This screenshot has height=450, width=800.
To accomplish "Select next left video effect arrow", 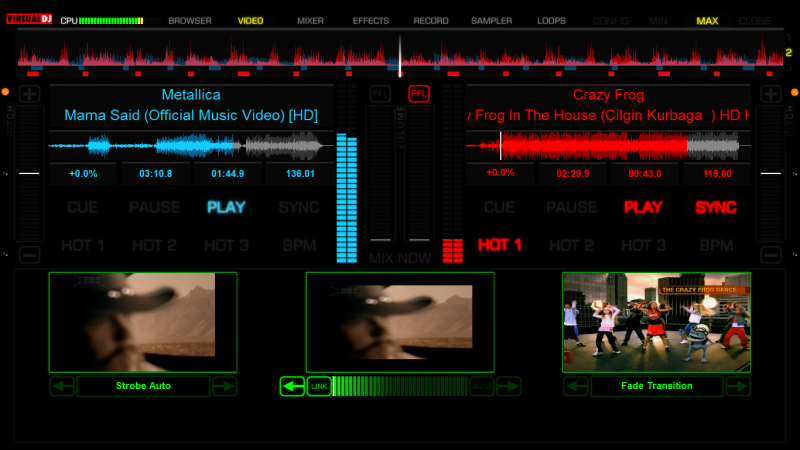I will 224,386.
